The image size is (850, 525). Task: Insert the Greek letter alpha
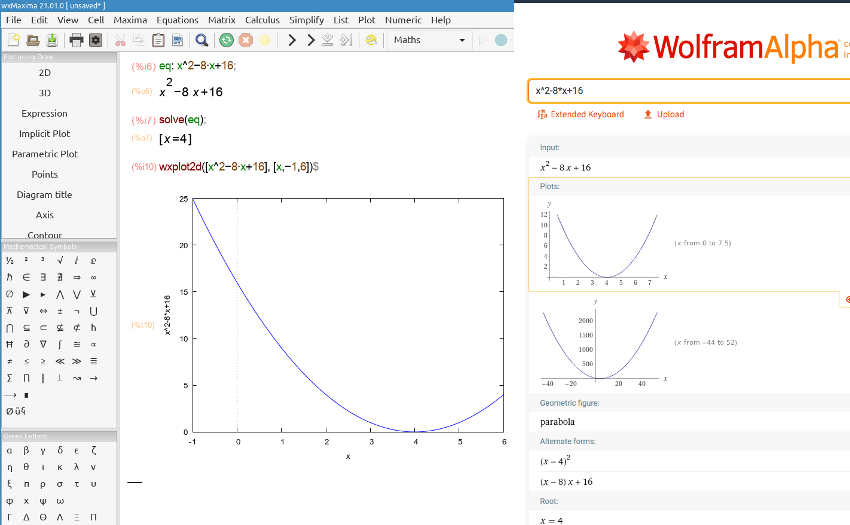tap(9, 450)
